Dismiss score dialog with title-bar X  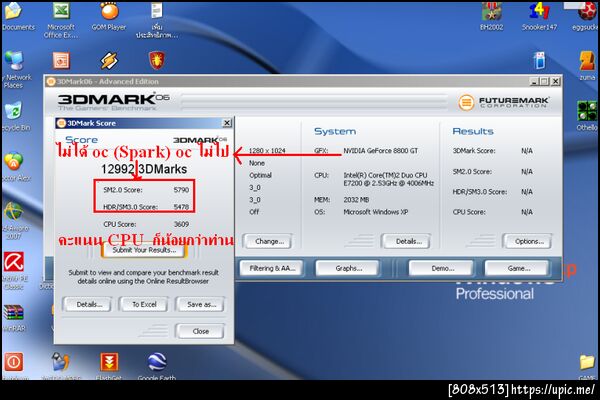point(227,123)
